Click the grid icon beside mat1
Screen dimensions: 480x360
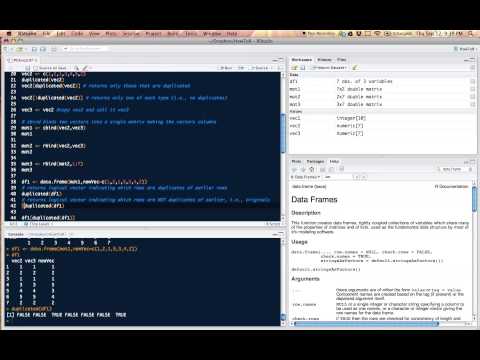(x=472, y=89)
